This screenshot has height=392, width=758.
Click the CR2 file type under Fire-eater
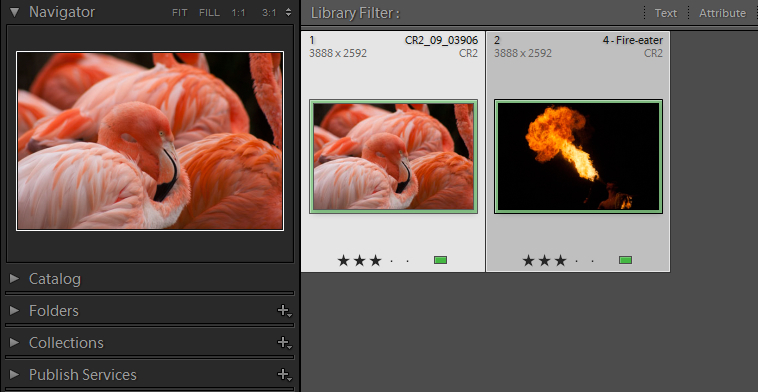click(653, 53)
